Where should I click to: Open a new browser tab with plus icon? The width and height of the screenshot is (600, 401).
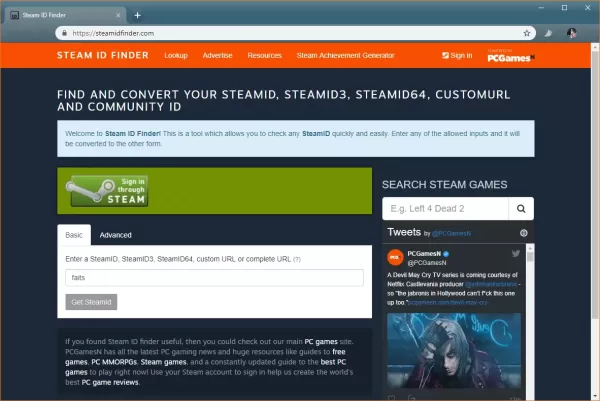137,15
